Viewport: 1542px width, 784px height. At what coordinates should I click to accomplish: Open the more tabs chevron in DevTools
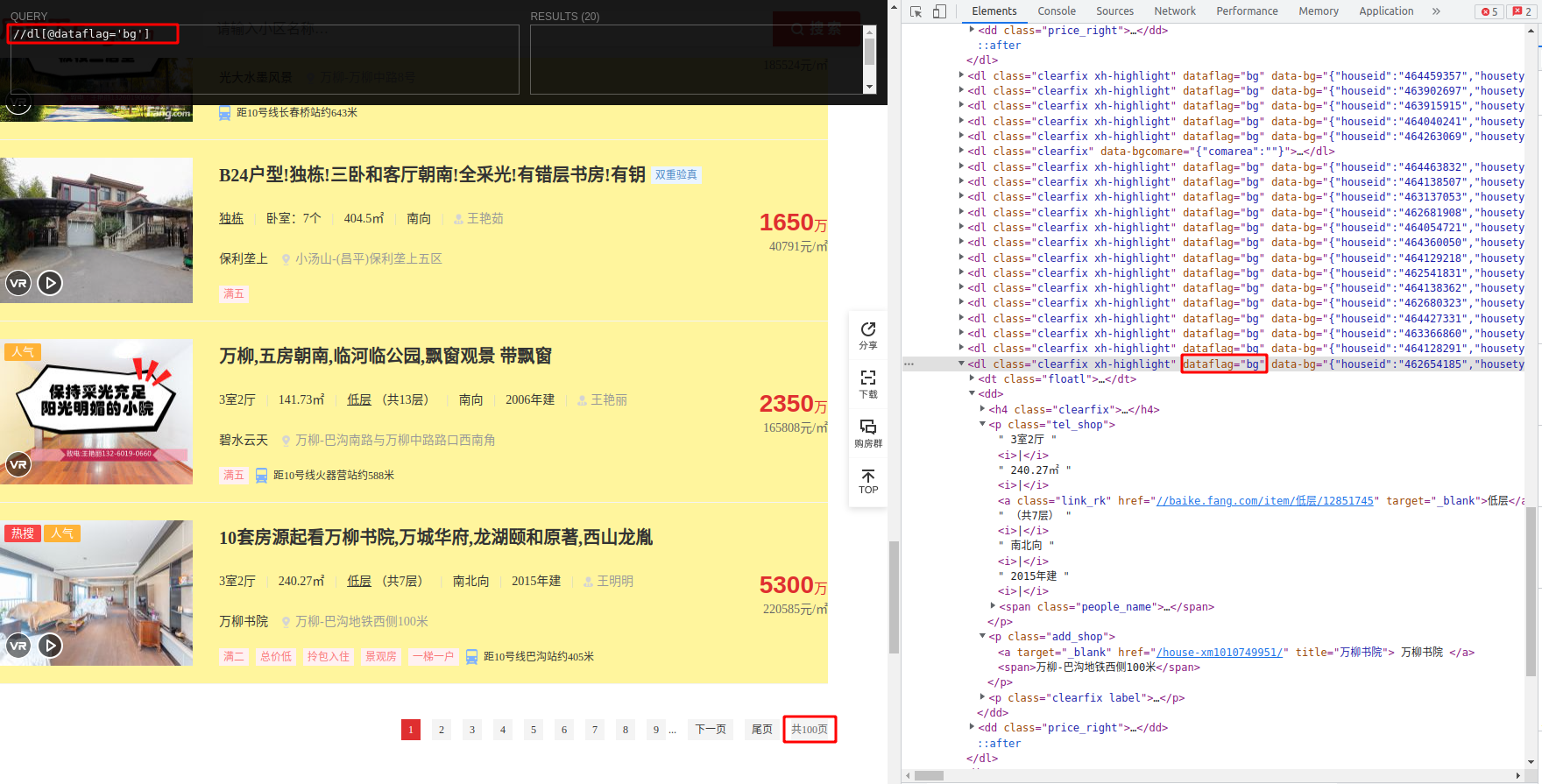pos(1436,11)
